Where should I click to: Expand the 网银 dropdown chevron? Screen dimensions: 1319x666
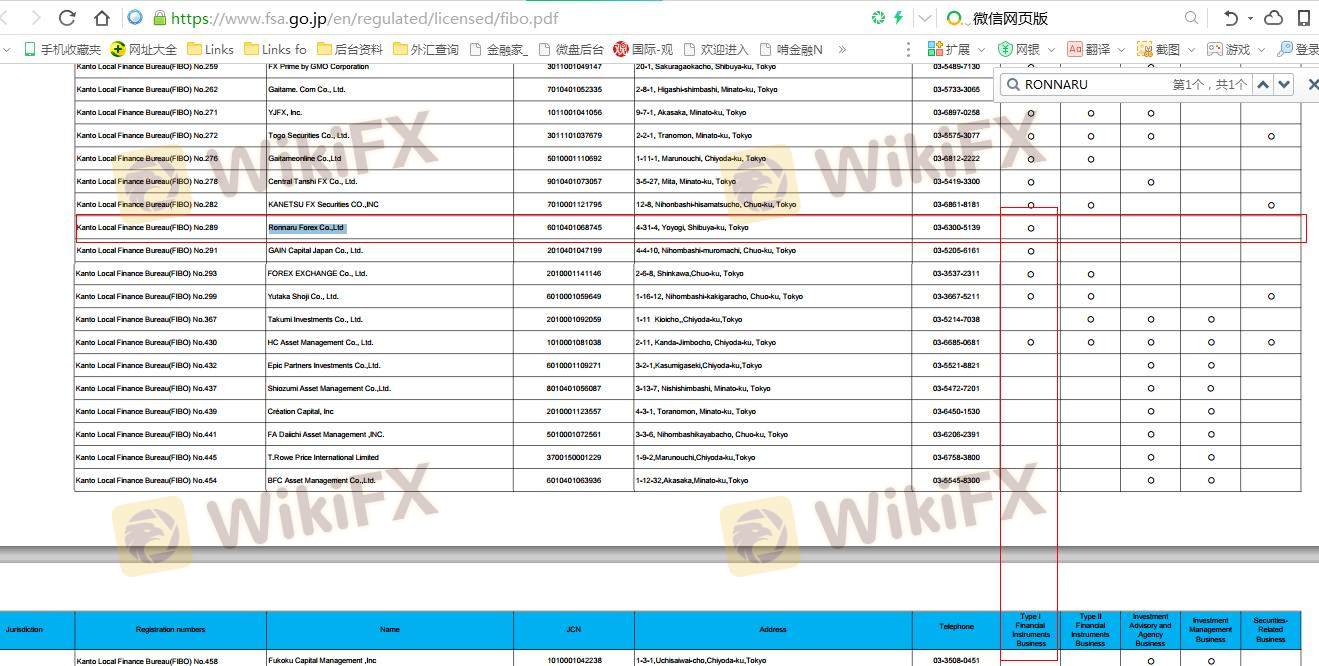point(1051,49)
